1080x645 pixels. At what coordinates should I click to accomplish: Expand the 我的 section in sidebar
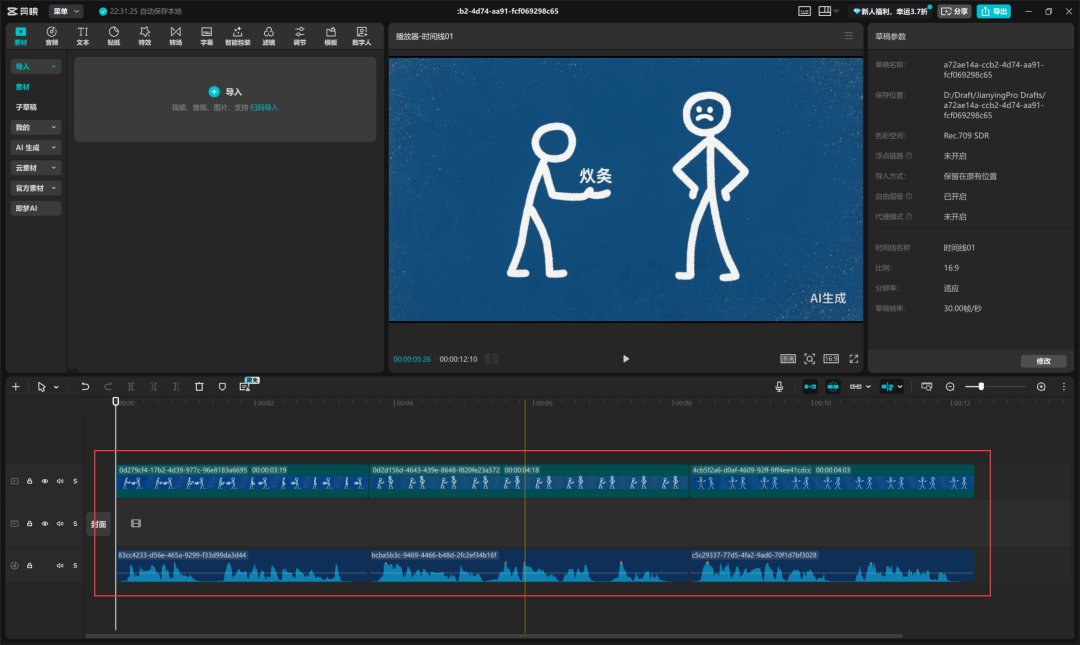click(x=36, y=127)
